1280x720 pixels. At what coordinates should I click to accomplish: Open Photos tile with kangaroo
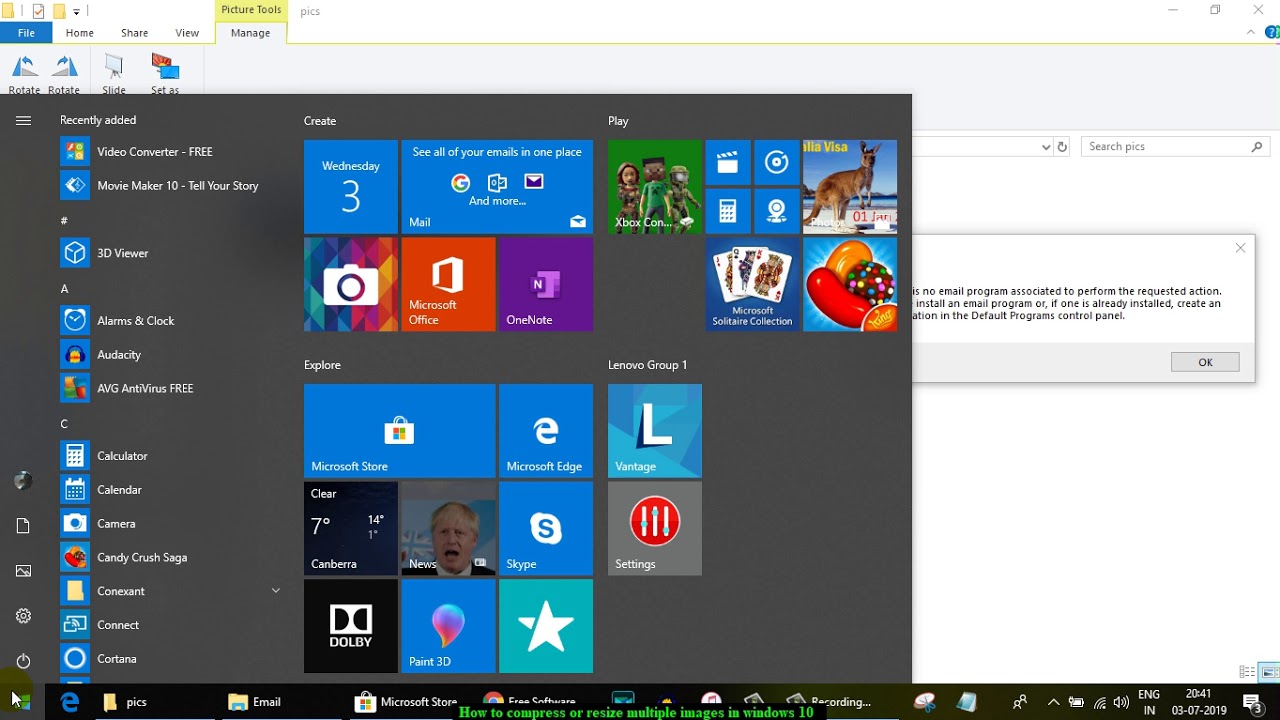click(x=850, y=187)
